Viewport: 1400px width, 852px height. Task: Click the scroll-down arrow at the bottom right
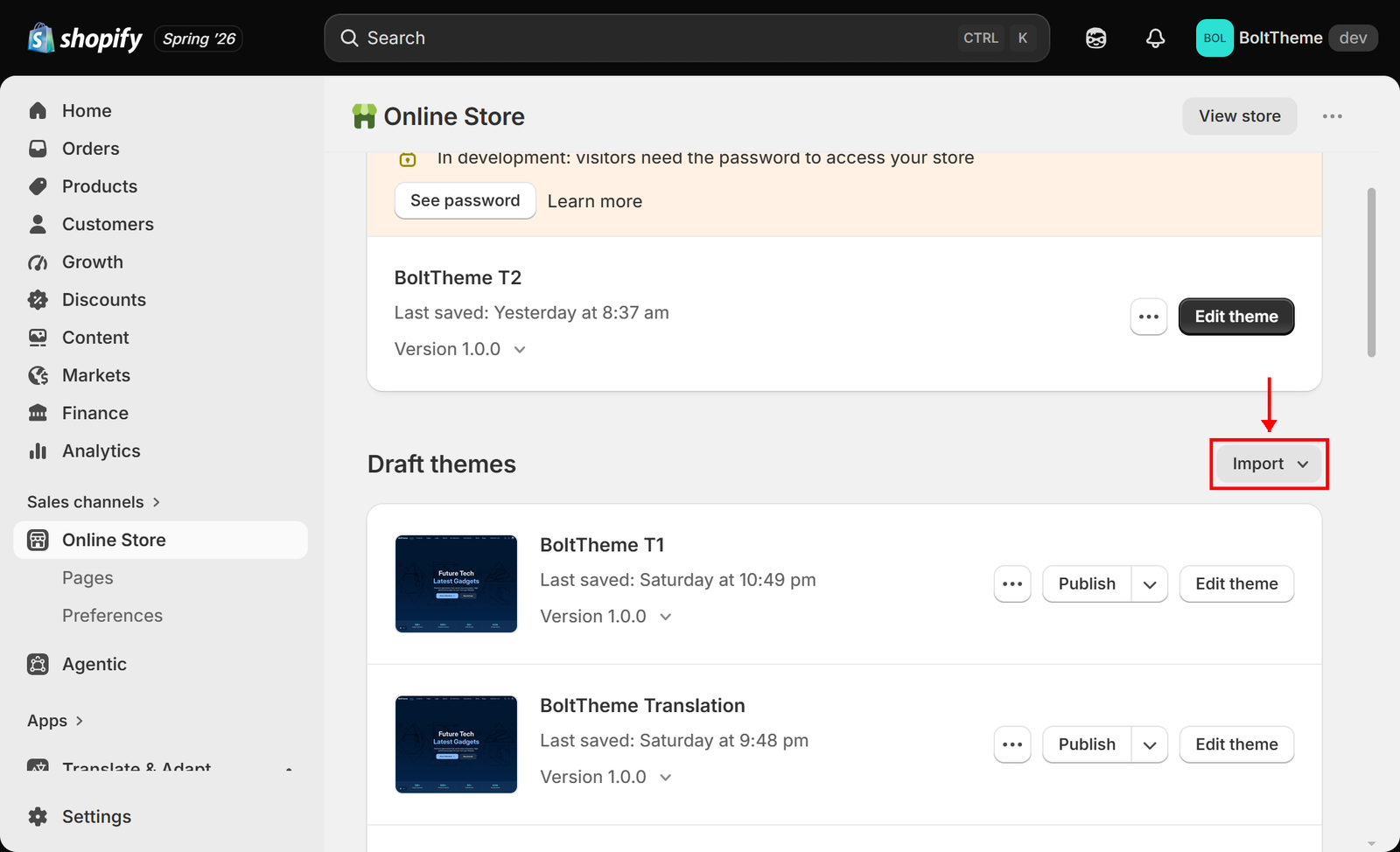pos(1371,844)
